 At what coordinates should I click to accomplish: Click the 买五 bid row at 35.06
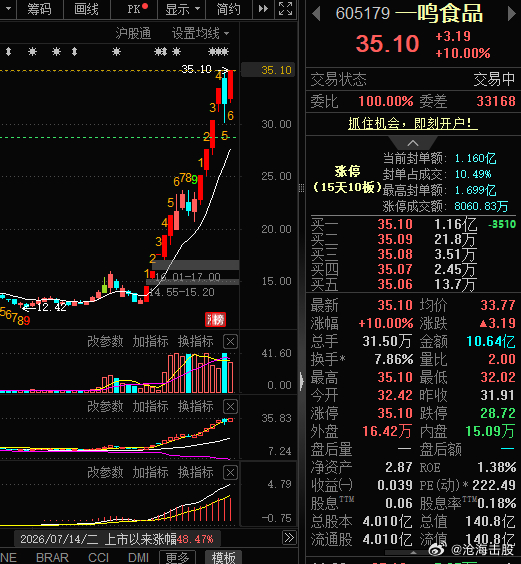(413, 285)
